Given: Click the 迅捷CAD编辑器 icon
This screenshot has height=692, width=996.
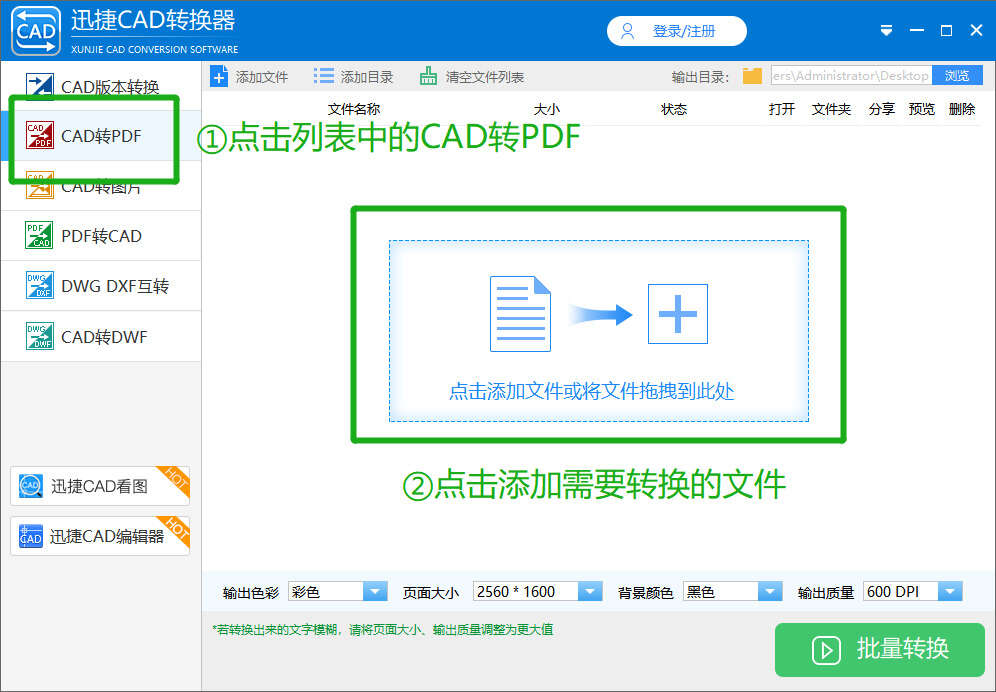Looking at the screenshot, I should [30, 536].
